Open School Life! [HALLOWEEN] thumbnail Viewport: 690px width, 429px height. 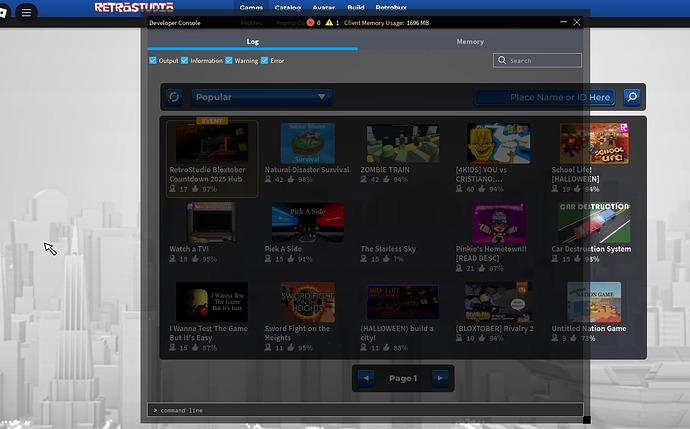click(594, 143)
